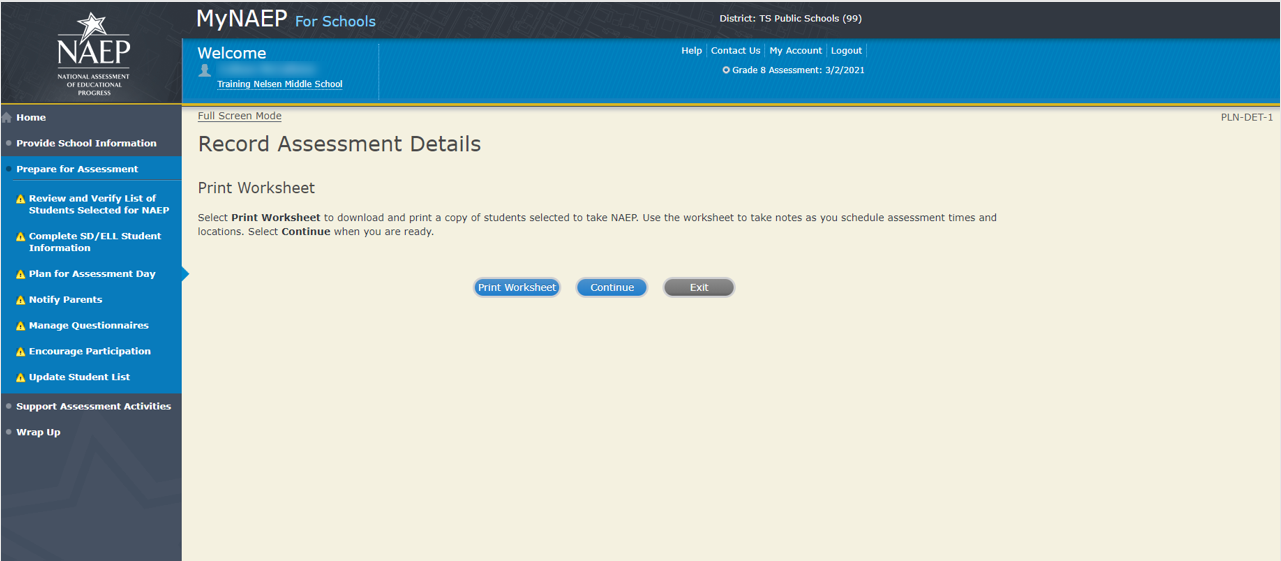Open Review and Verify List of Students
1281x561 pixels.
coord(98,204)
